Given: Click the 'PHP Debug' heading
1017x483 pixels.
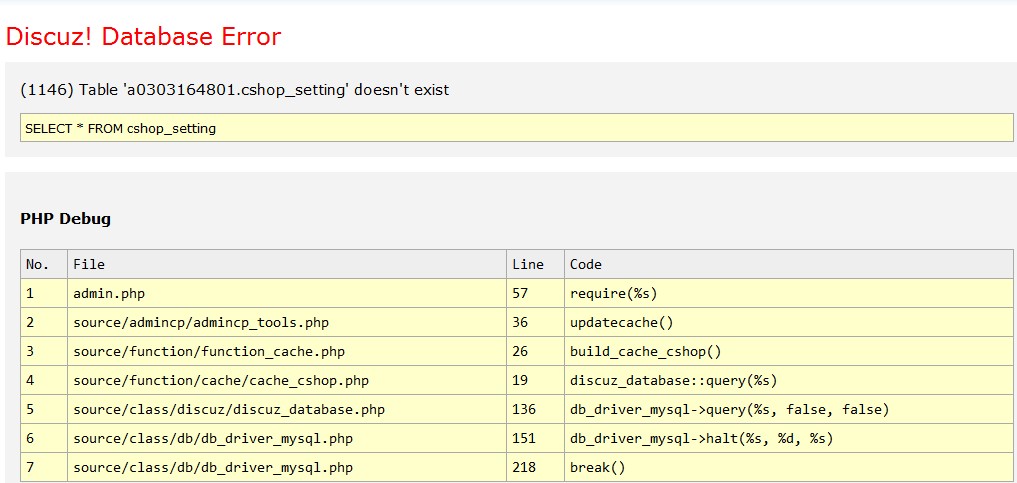Looking at the screenshot, I should (66, 218).
